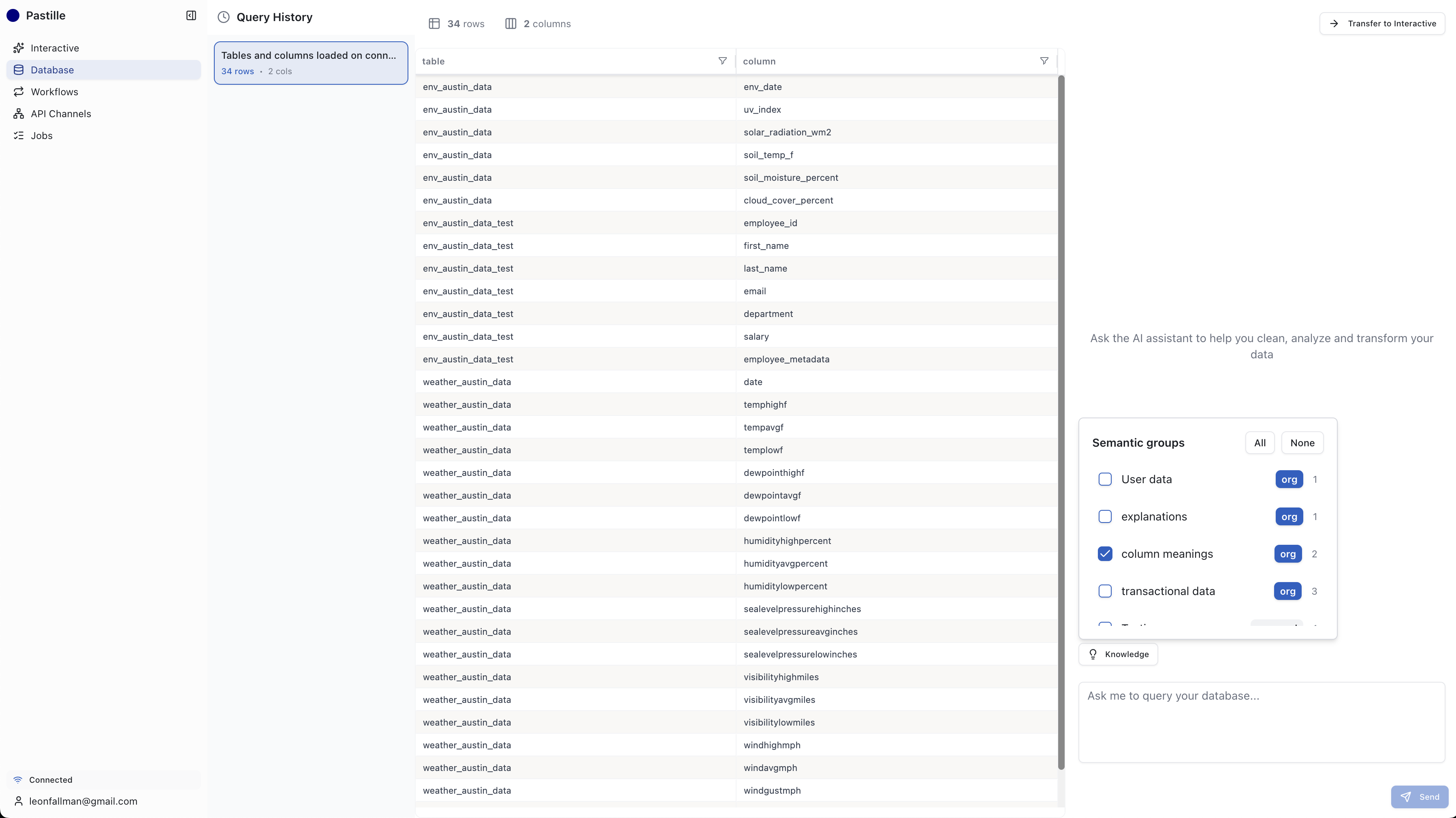
Task: Click All in Semantic groups
Action: (1259, 443)
